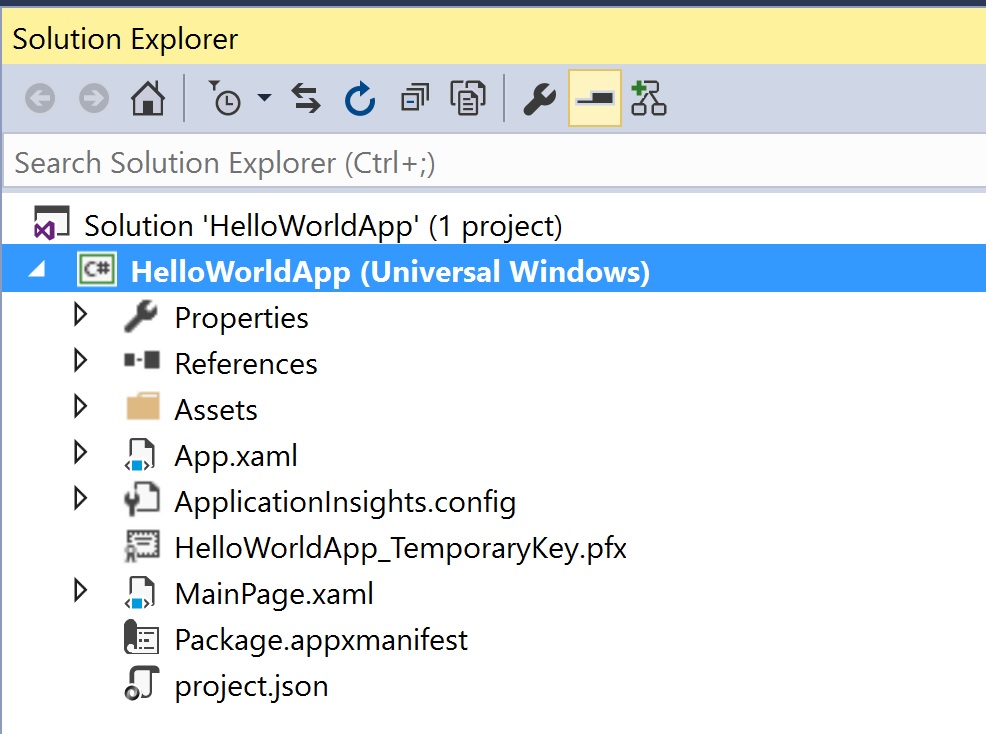Expand the Properties node

(x=80, y=314)
